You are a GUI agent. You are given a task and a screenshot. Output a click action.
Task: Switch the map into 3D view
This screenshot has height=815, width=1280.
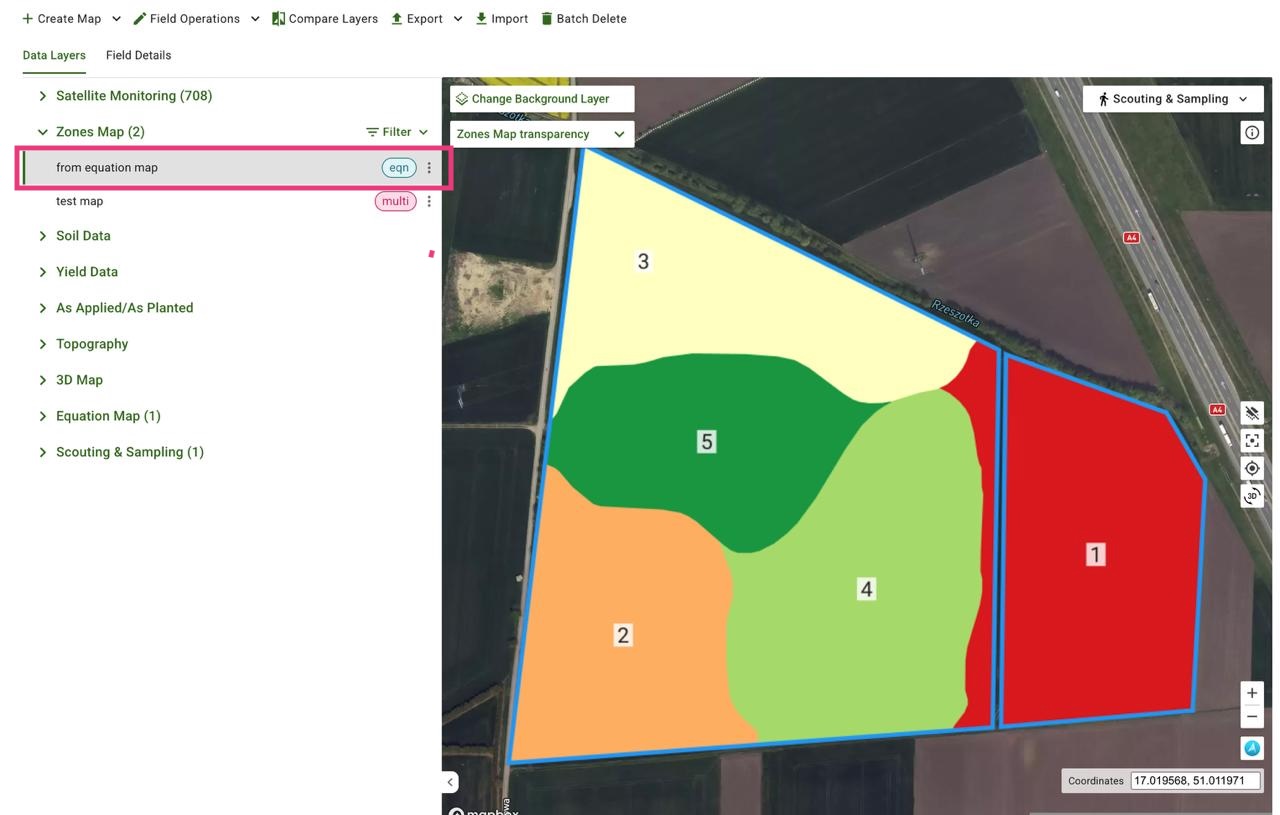pos(1251,495)
